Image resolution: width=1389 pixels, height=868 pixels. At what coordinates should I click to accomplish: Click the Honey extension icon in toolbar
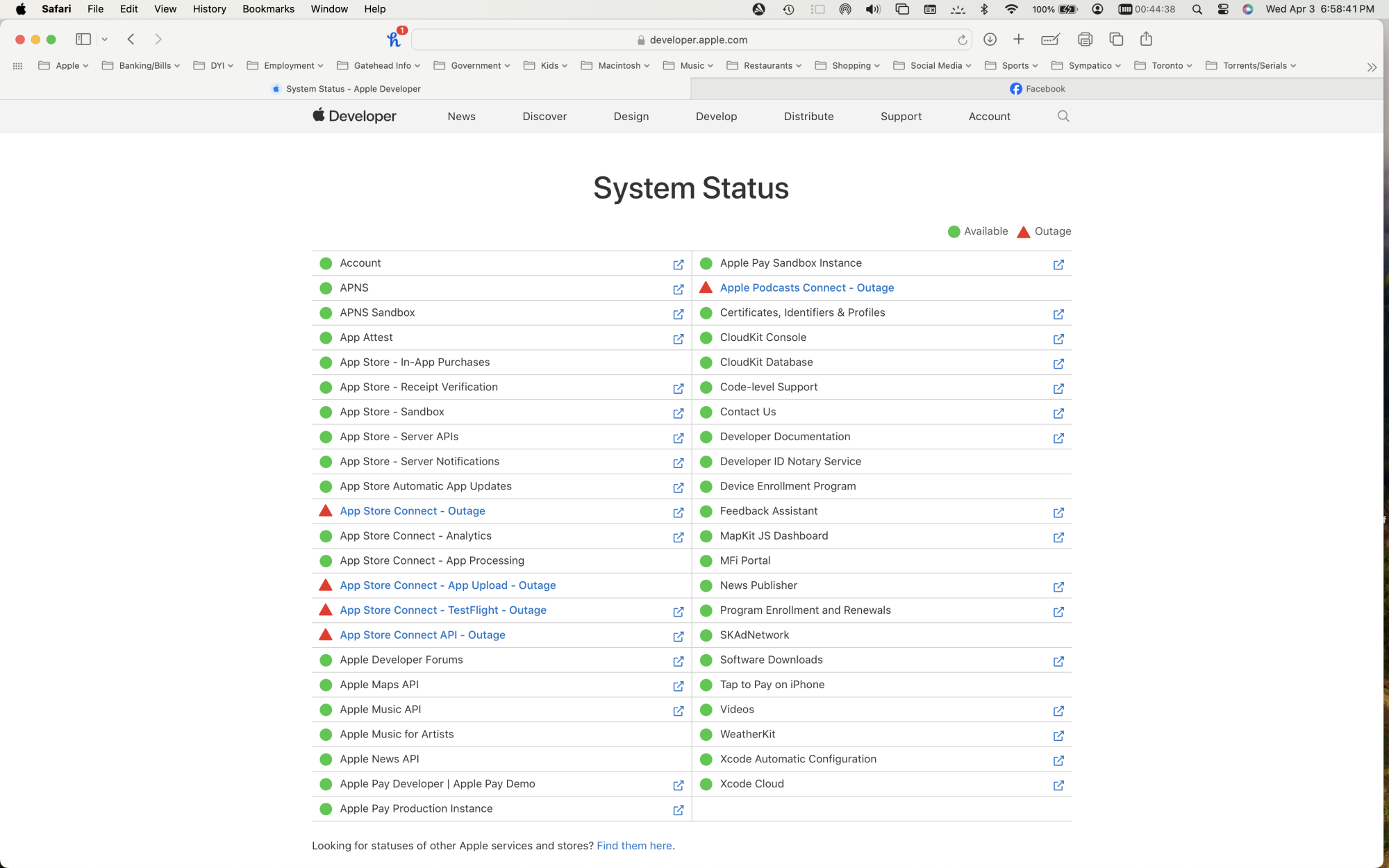click(x=394, y=40)
